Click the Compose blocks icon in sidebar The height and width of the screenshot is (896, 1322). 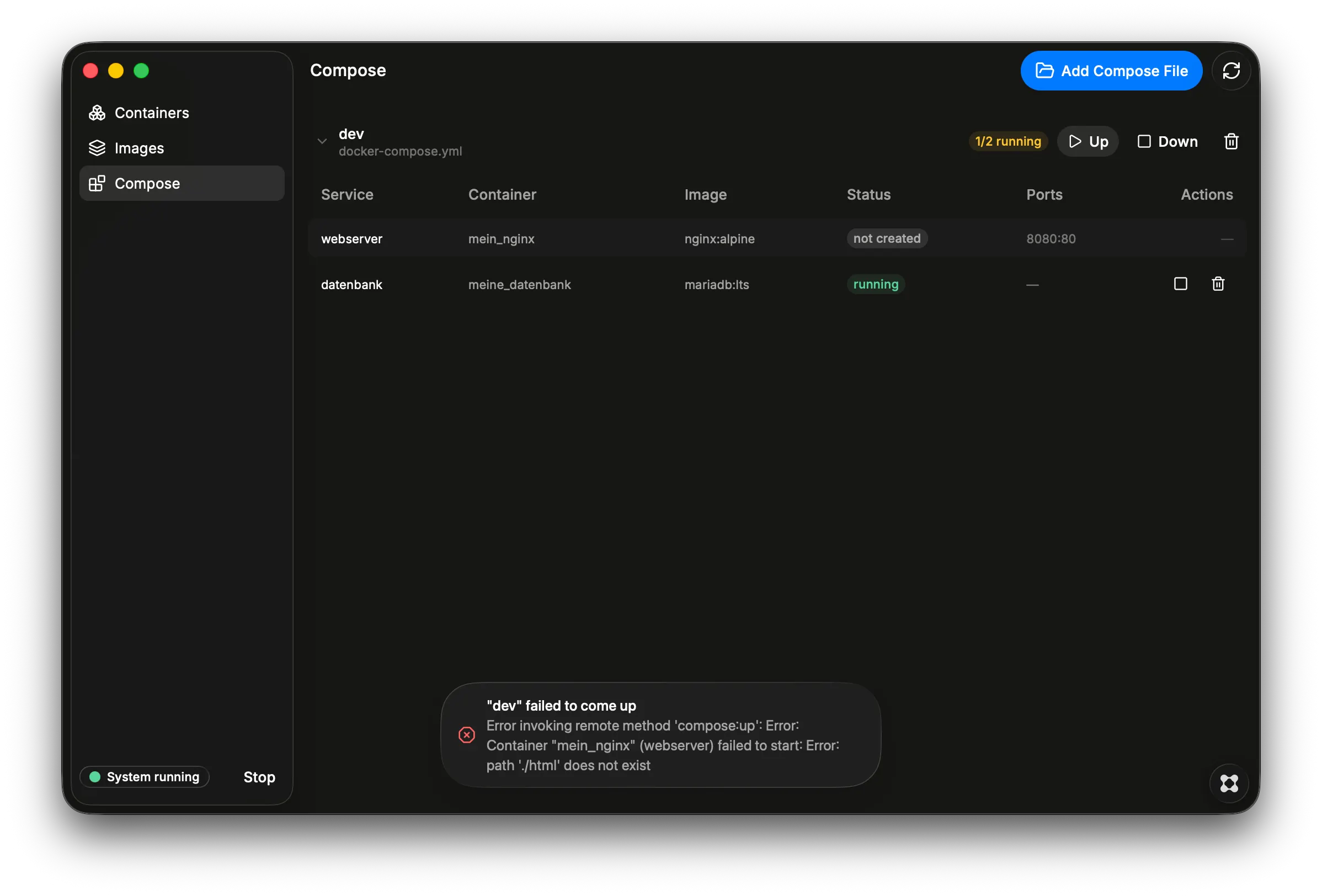pyautogui.click(x=97, y=183)
